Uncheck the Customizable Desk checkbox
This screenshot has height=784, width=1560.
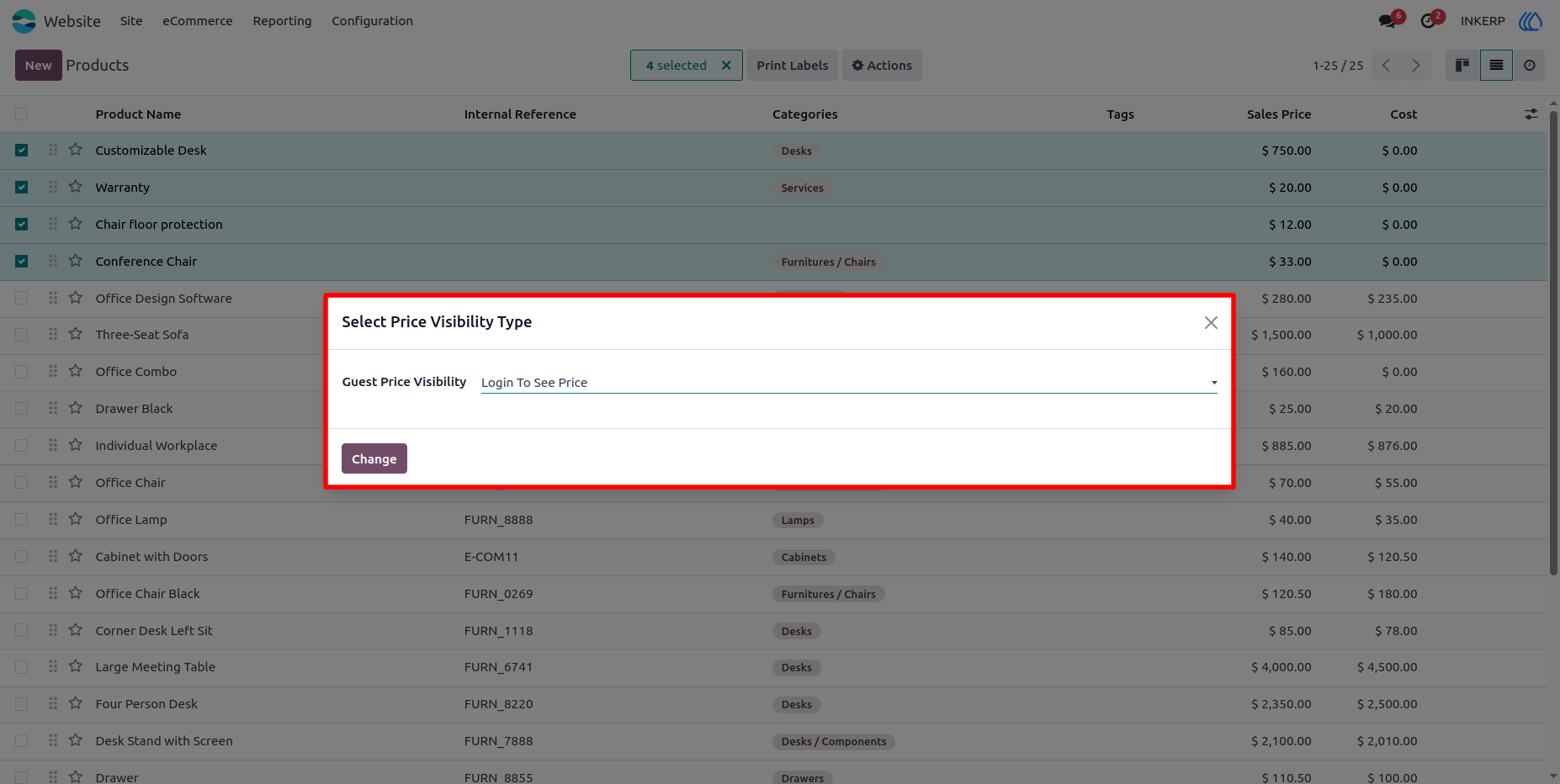[22, 151]
